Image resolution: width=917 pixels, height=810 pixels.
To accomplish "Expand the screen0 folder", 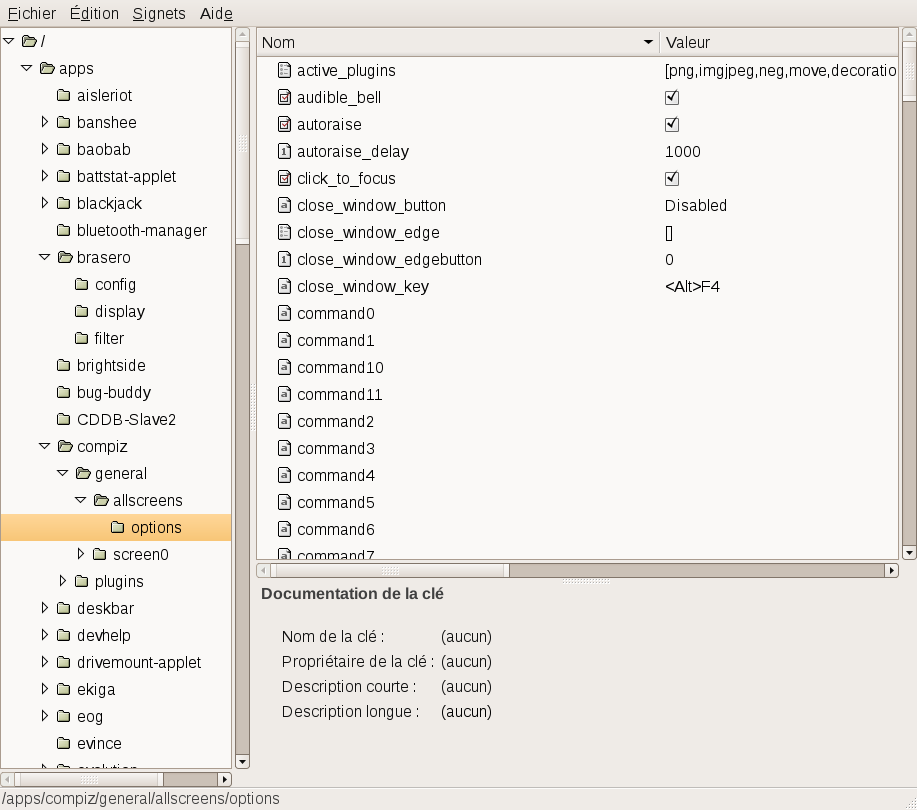I will [x=81, y=553].
